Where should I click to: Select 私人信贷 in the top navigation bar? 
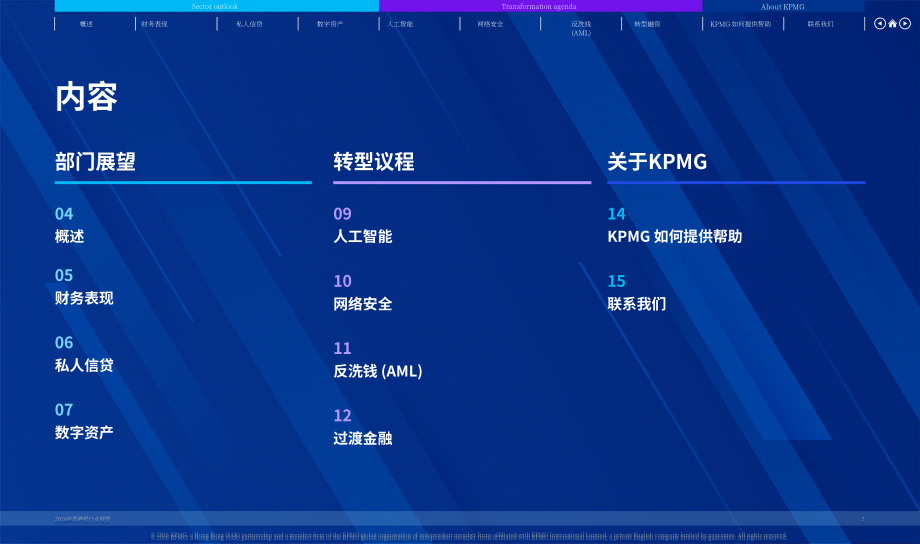click(249, 24)
